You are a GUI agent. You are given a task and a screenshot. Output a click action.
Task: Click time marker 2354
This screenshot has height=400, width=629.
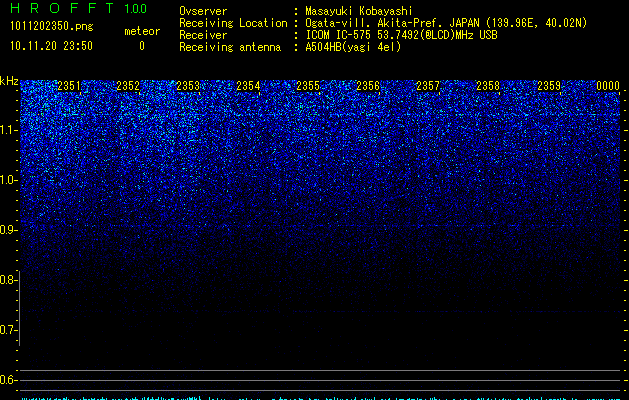click(248, 86)
